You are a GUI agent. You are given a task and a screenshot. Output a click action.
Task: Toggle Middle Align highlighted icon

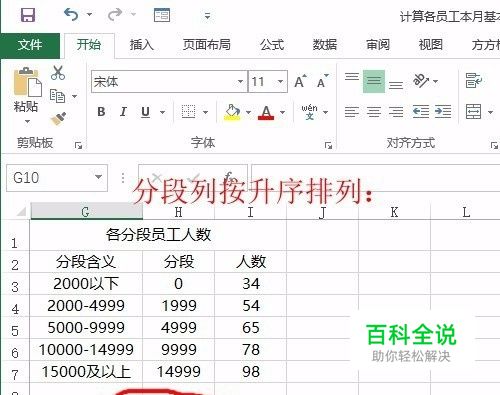[x=374, y=81]
